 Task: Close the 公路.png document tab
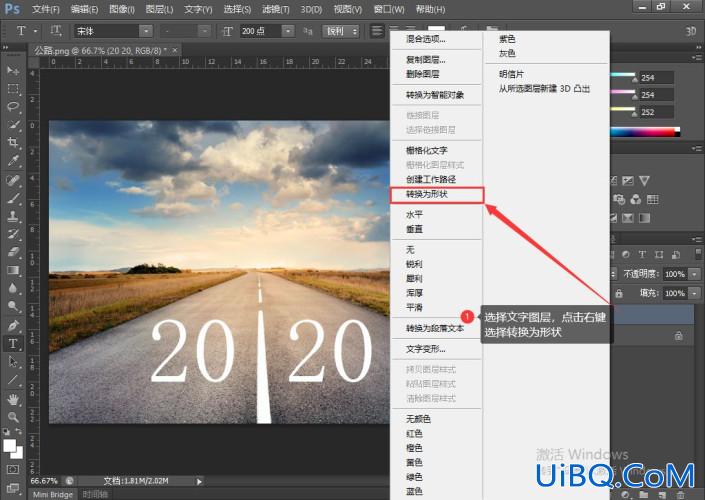point(175,50)
